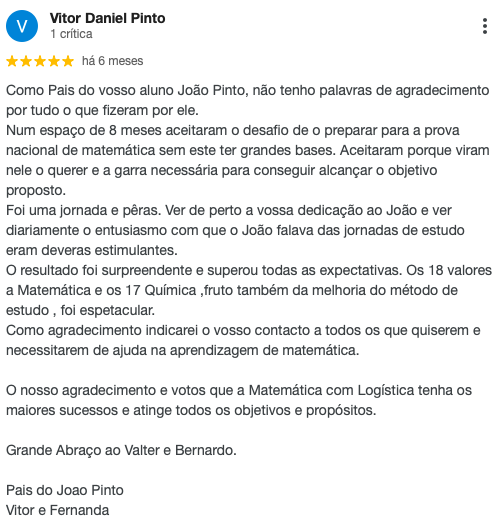Click the 'há 6 meses' timestamp
The image size is (503, 525).
coord(113,61)
